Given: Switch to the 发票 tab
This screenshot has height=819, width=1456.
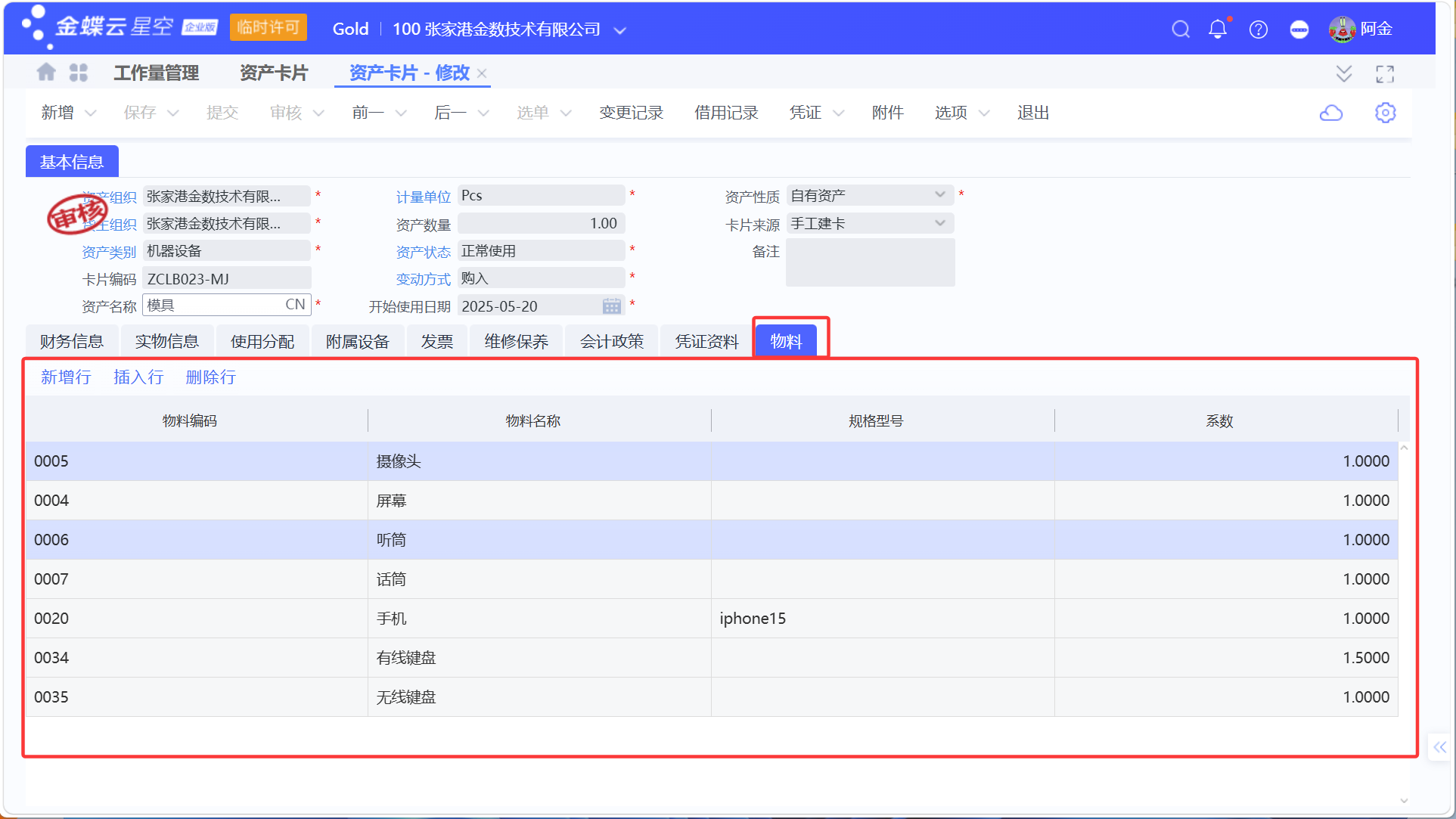Looking at the screenshot, I should [437, 341].
